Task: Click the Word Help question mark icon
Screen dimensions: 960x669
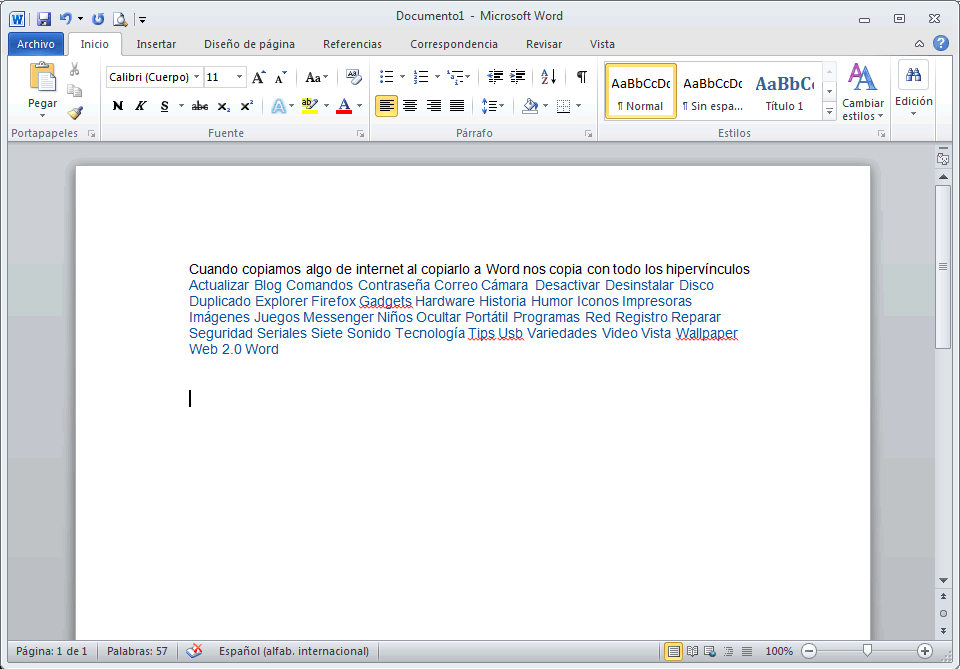Action: coord(941,43)
